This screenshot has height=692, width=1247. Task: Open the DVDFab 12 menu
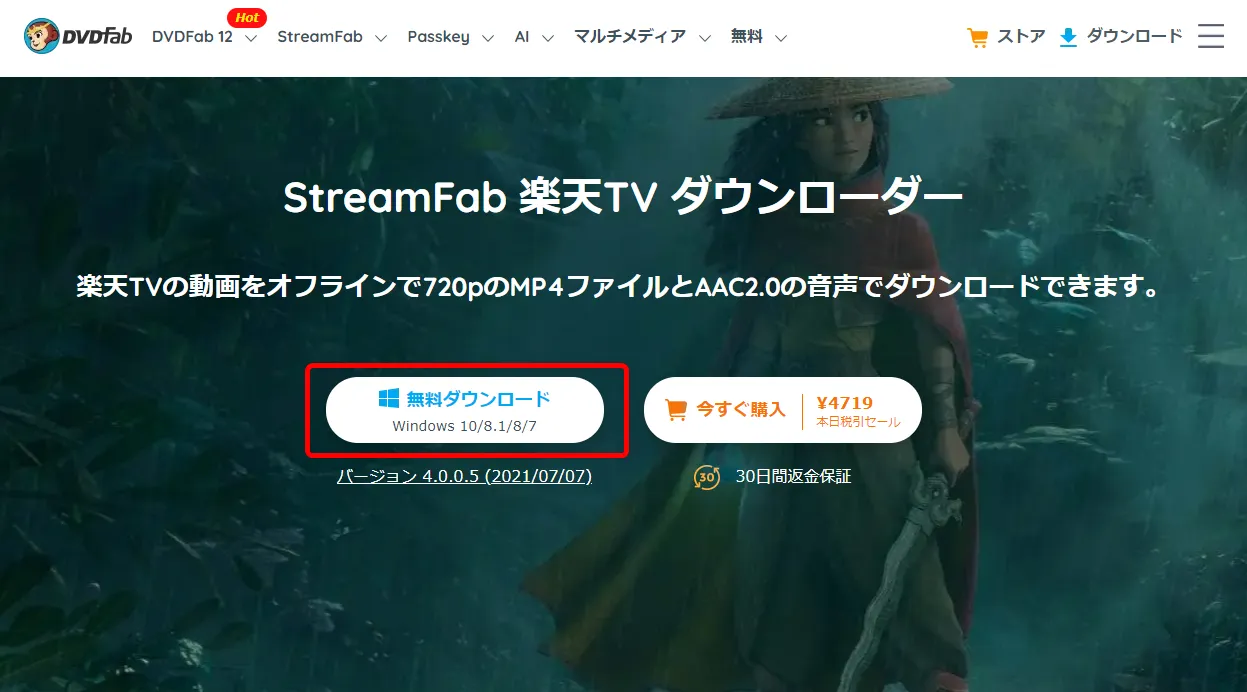pyautogui.click(x=192, y=37)
